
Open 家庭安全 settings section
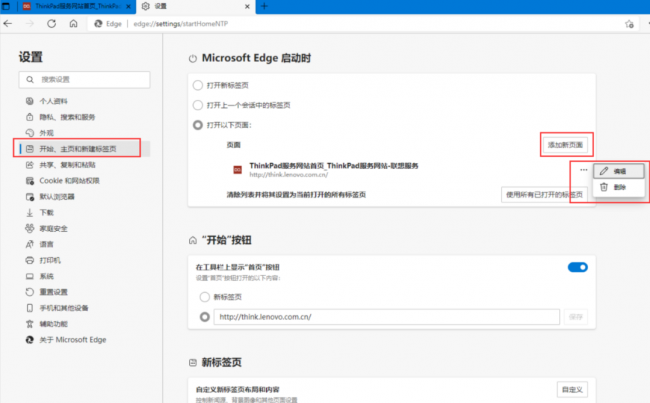46,228
